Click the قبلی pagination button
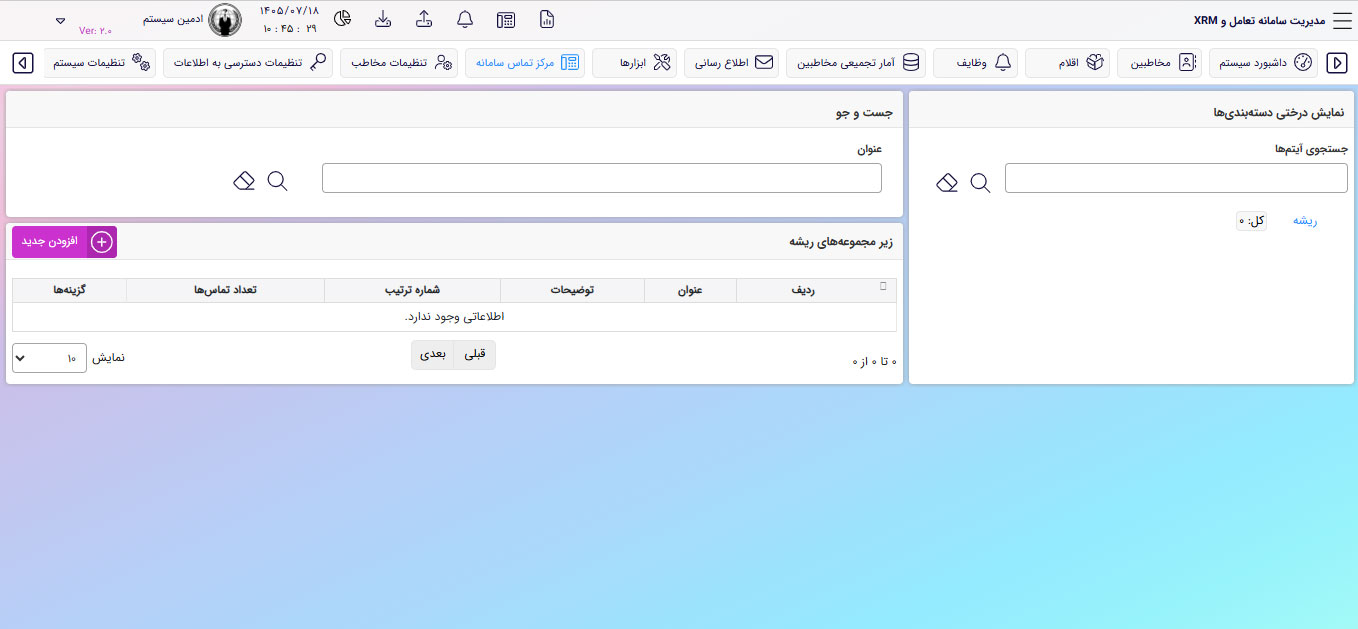 (474, 355)
